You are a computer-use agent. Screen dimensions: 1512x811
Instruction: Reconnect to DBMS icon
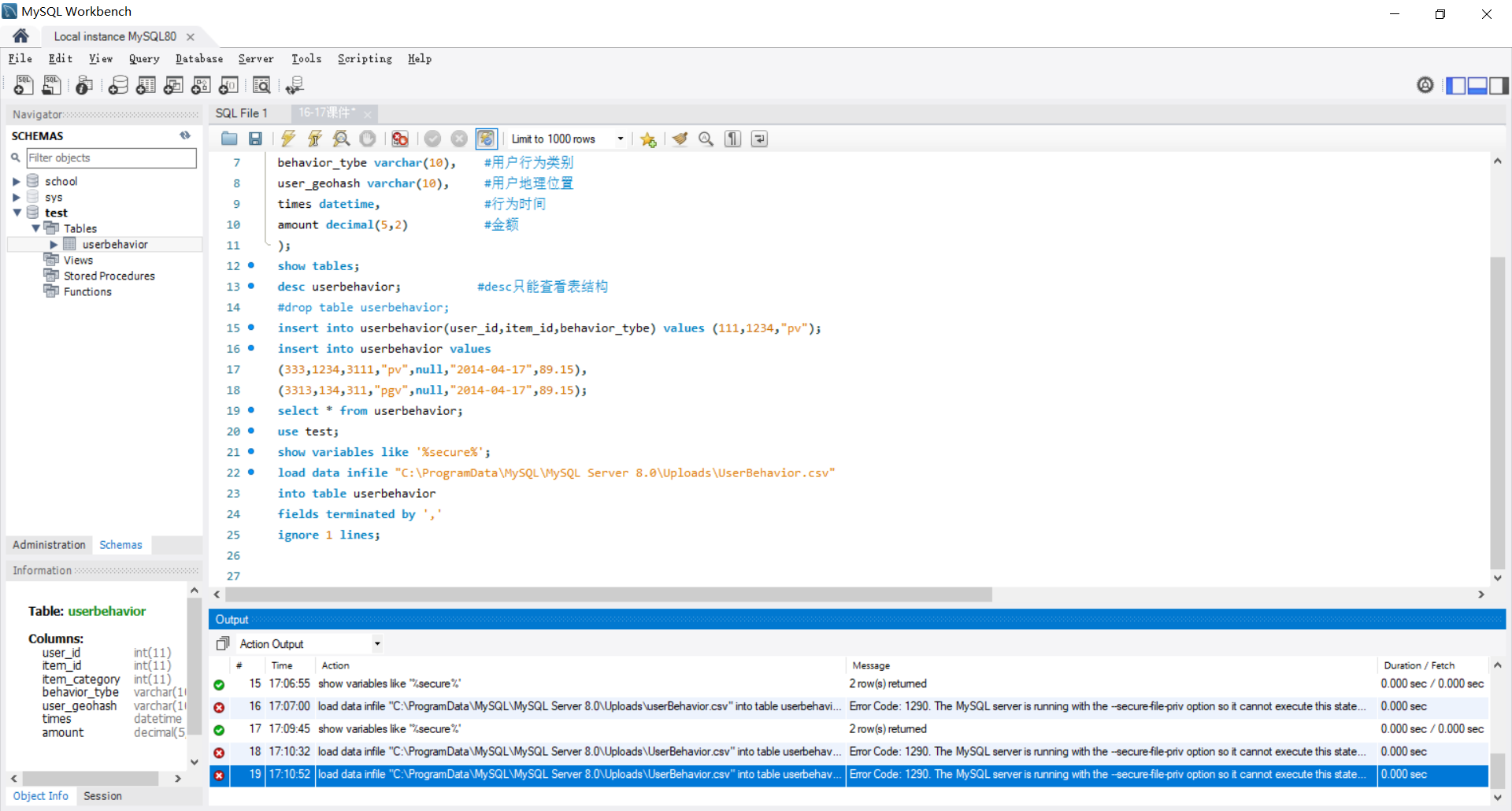click(x=295, y=85)
